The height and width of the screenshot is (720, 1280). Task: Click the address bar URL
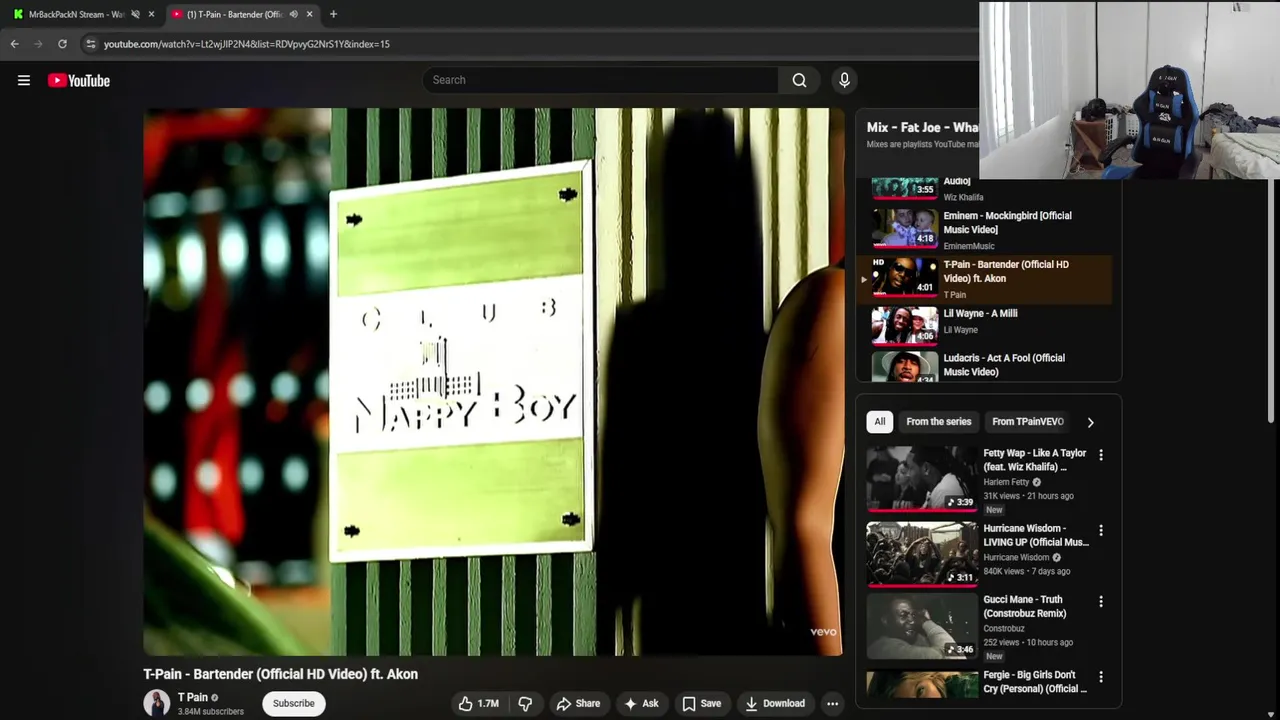pos(246,44)
